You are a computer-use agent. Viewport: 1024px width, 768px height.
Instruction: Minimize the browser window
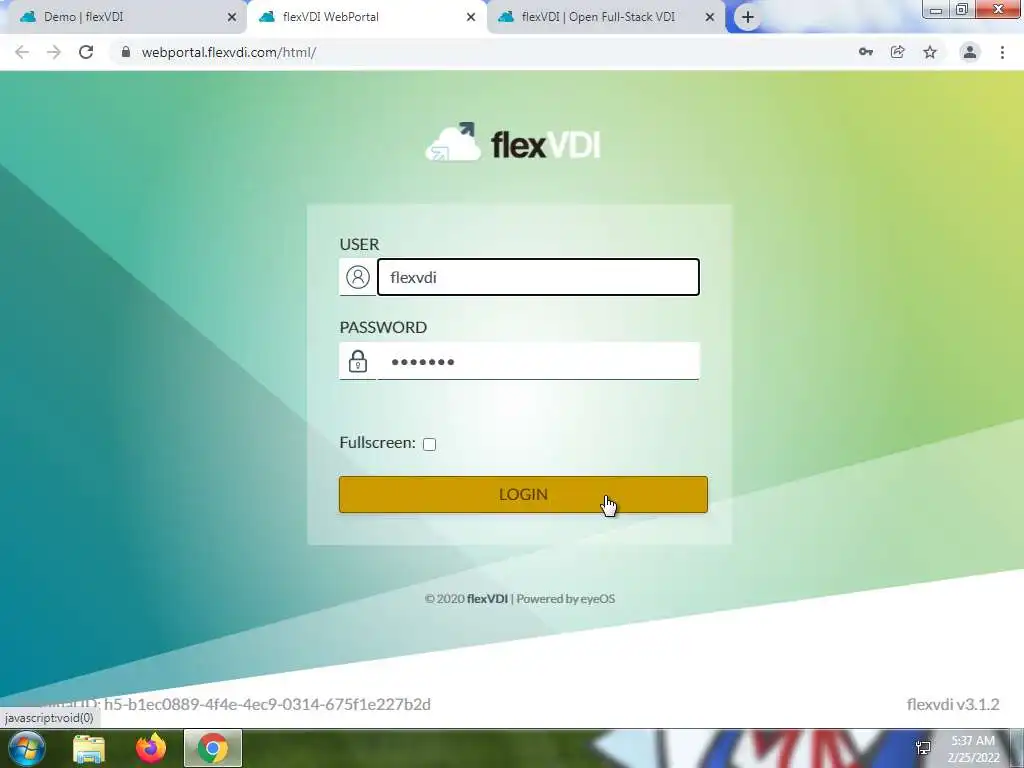pyautogui.click(x=935, y=9)
